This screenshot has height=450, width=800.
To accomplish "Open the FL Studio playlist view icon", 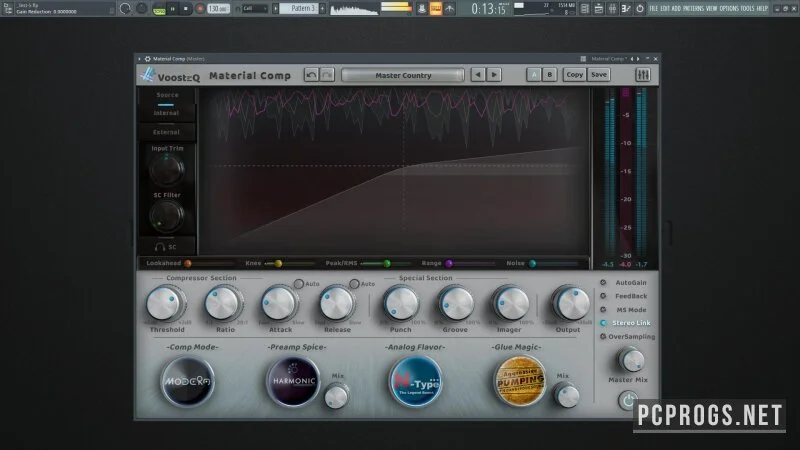I will [x=585, y=9].
